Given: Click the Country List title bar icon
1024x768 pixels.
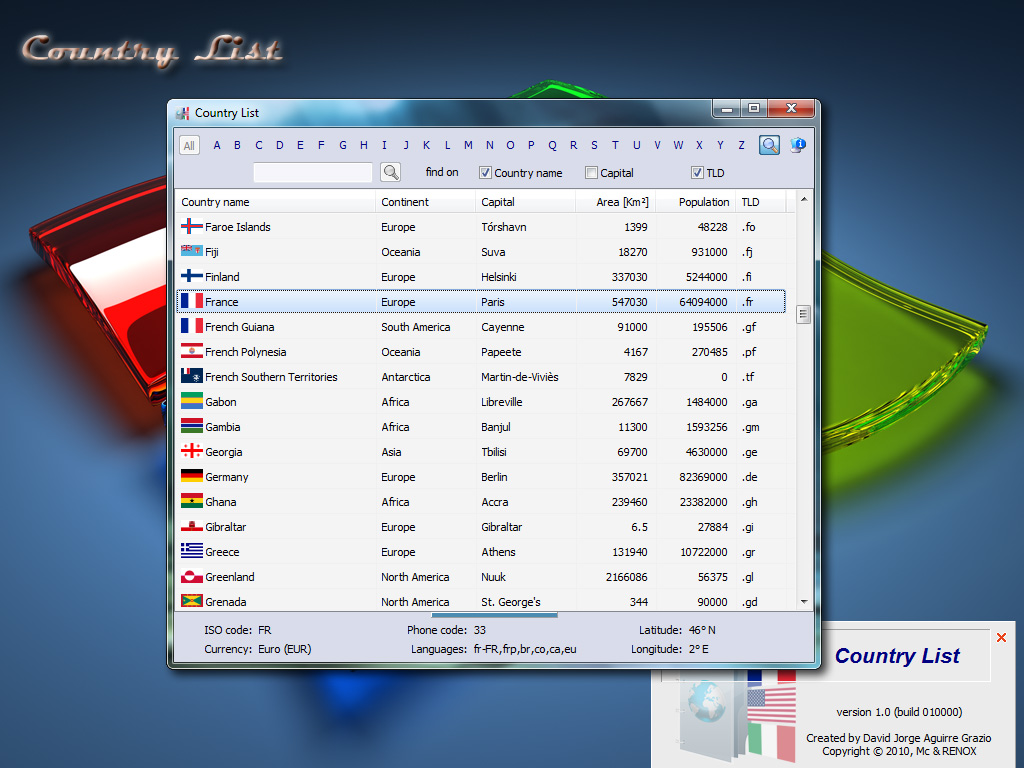Looking at the screenshot, I should coord(182,113).
